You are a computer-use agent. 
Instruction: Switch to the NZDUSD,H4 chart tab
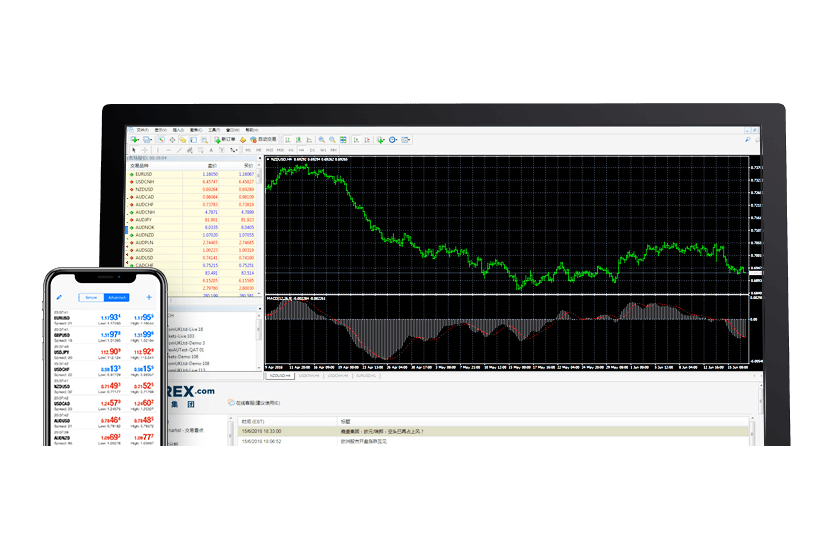tap(279, 376)
